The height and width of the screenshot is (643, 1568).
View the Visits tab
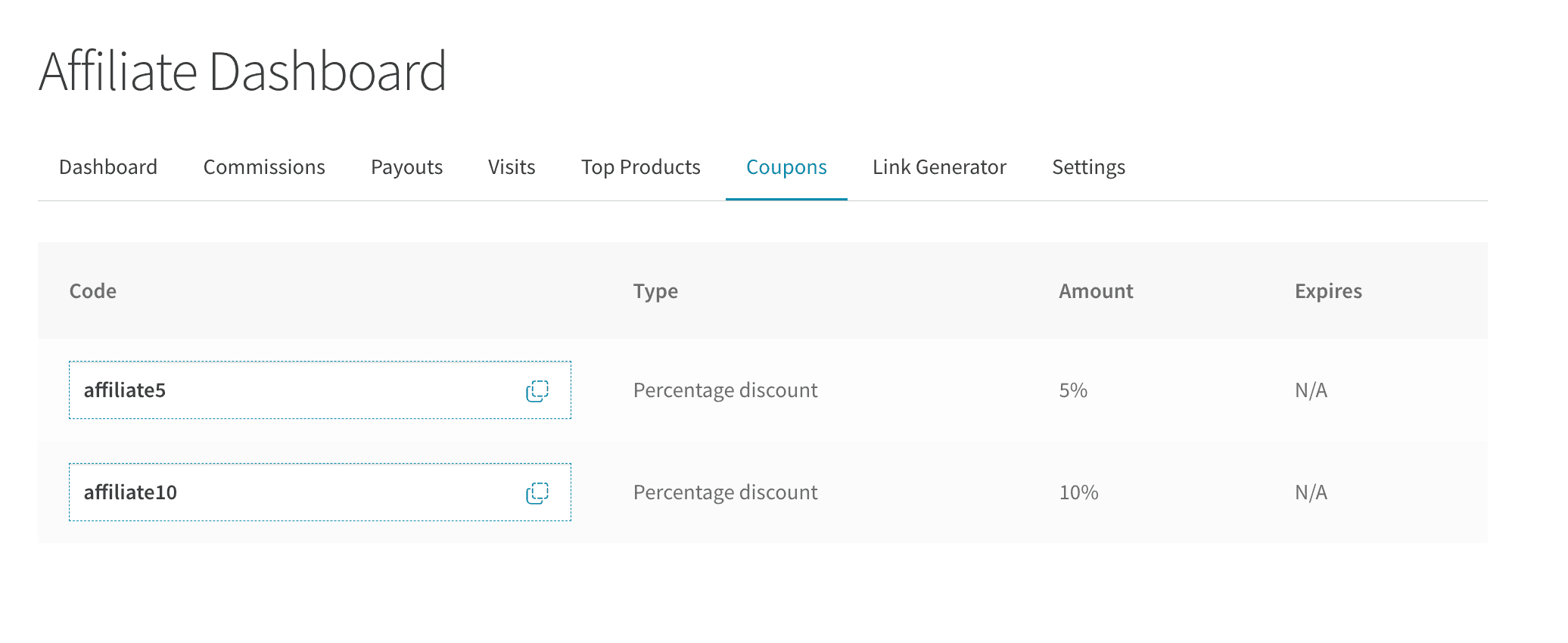(512, 167)
